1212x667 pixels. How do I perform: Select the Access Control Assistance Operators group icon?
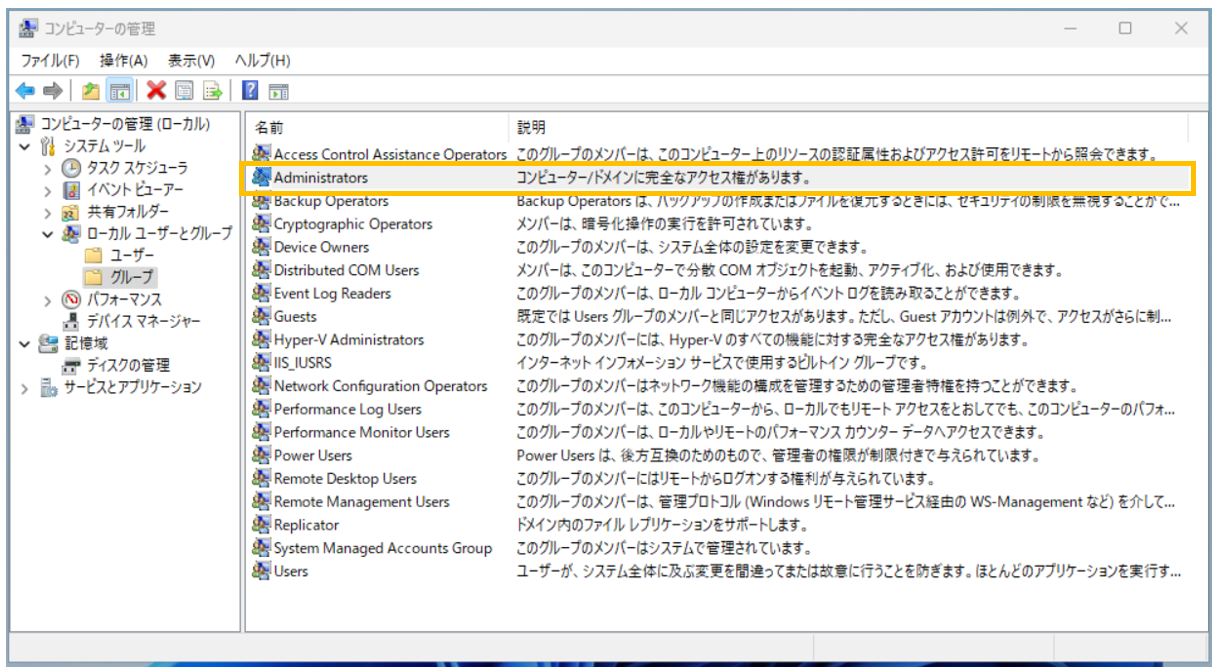pos(261,154)
